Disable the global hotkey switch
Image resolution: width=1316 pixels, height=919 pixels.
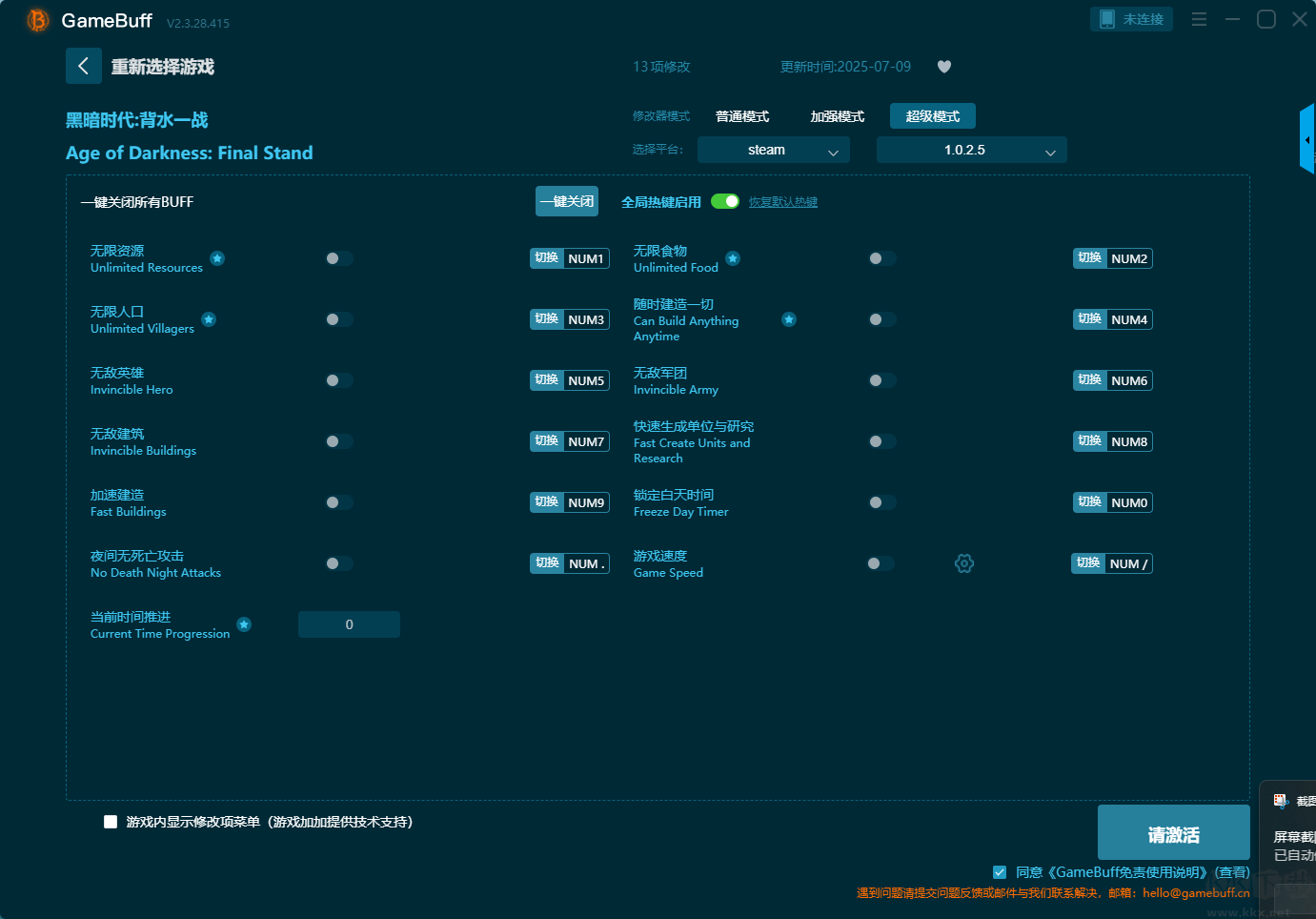(725, 201)
